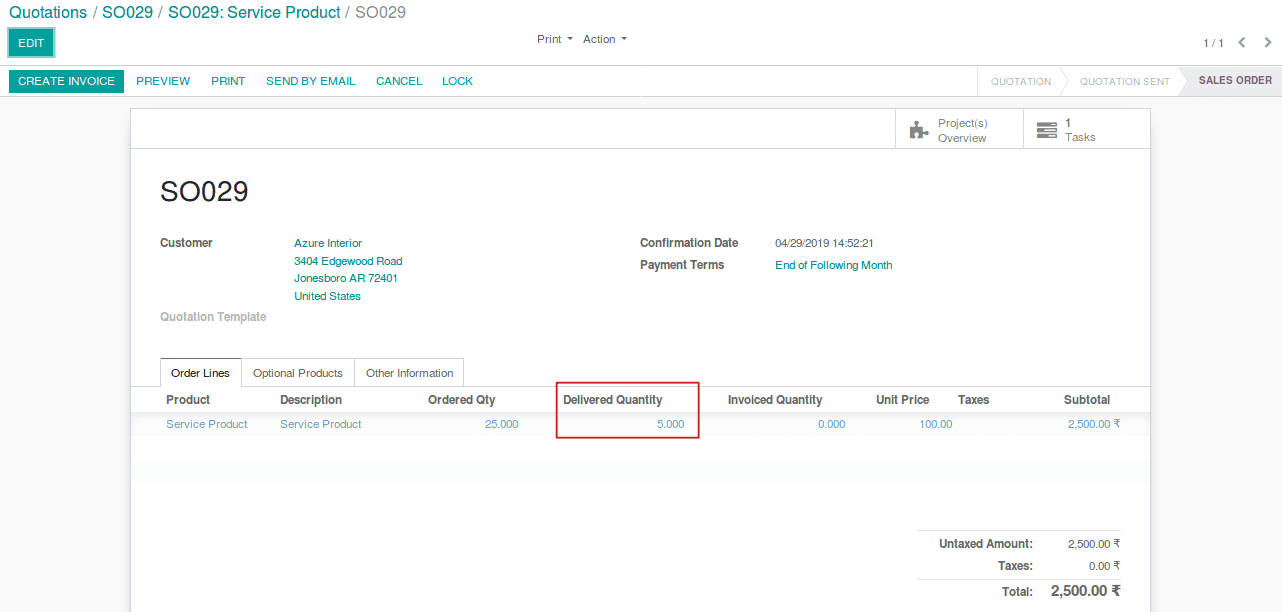This screenshot has width=1282, height=612.
Task: Click the 3404 Edgewood Road address line
Action: [x=348, y=261]
